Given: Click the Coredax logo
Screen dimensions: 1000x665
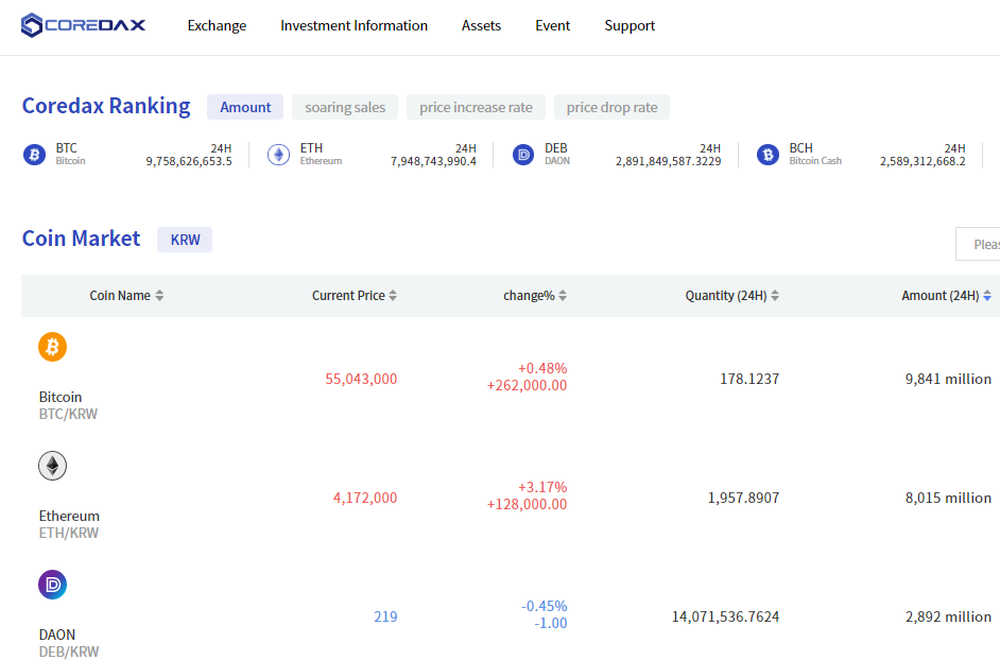Looking at the screenshot, I should (83, 26).
